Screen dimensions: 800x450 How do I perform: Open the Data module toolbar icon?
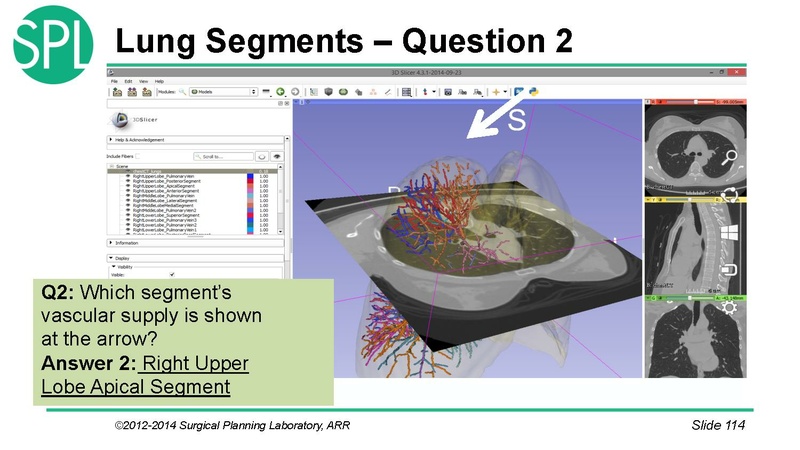click(314, 92)
